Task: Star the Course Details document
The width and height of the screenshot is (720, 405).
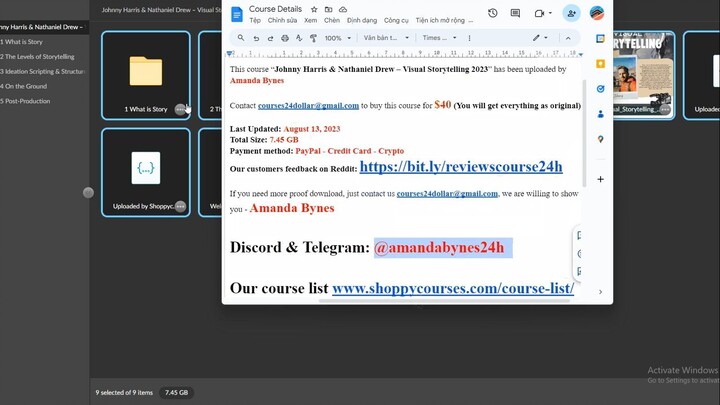Action: [x=314, y=9]
